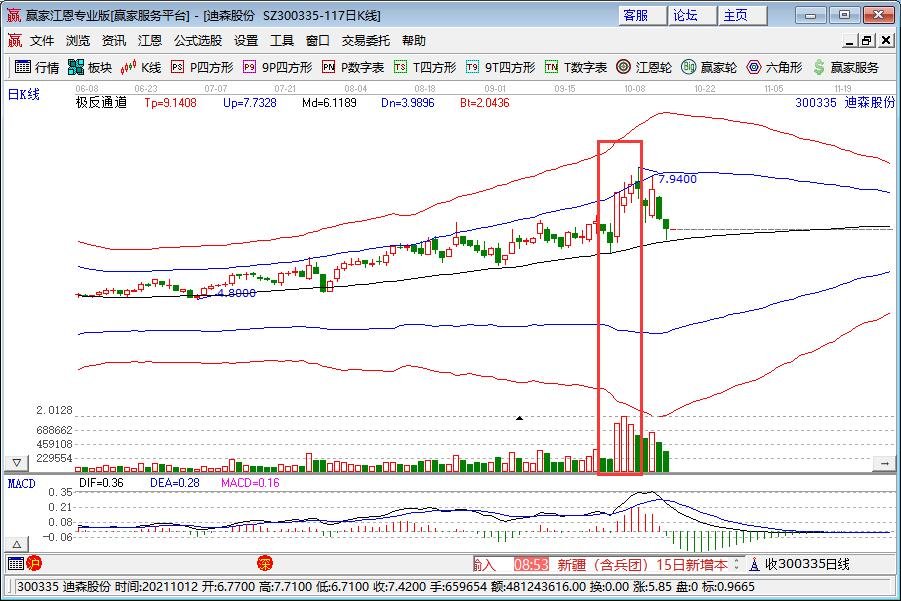Click the red 沪 Shanghai index icon
The height and width of the screenshot is (601, 901).
coord(34,564)
